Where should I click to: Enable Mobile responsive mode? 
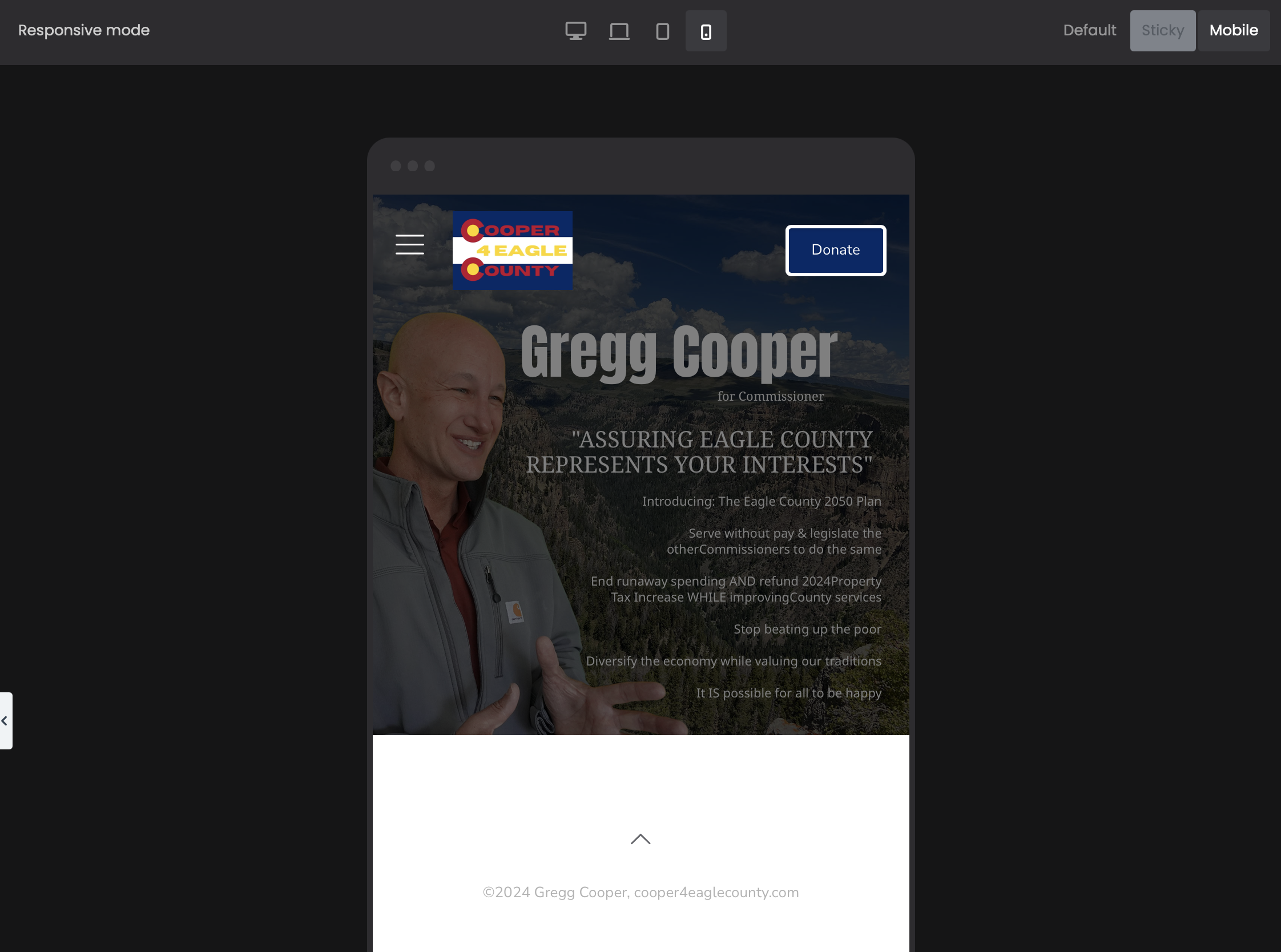1234,30
